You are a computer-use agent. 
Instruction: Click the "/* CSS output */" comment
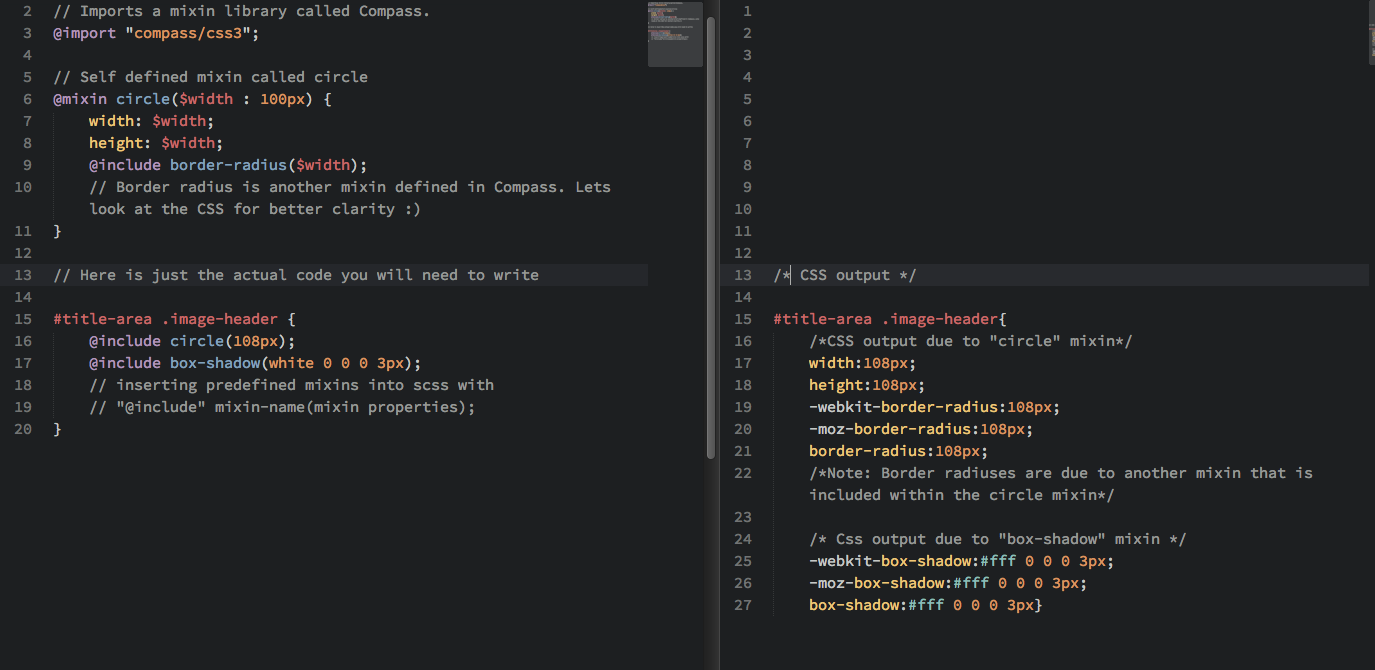845,275
